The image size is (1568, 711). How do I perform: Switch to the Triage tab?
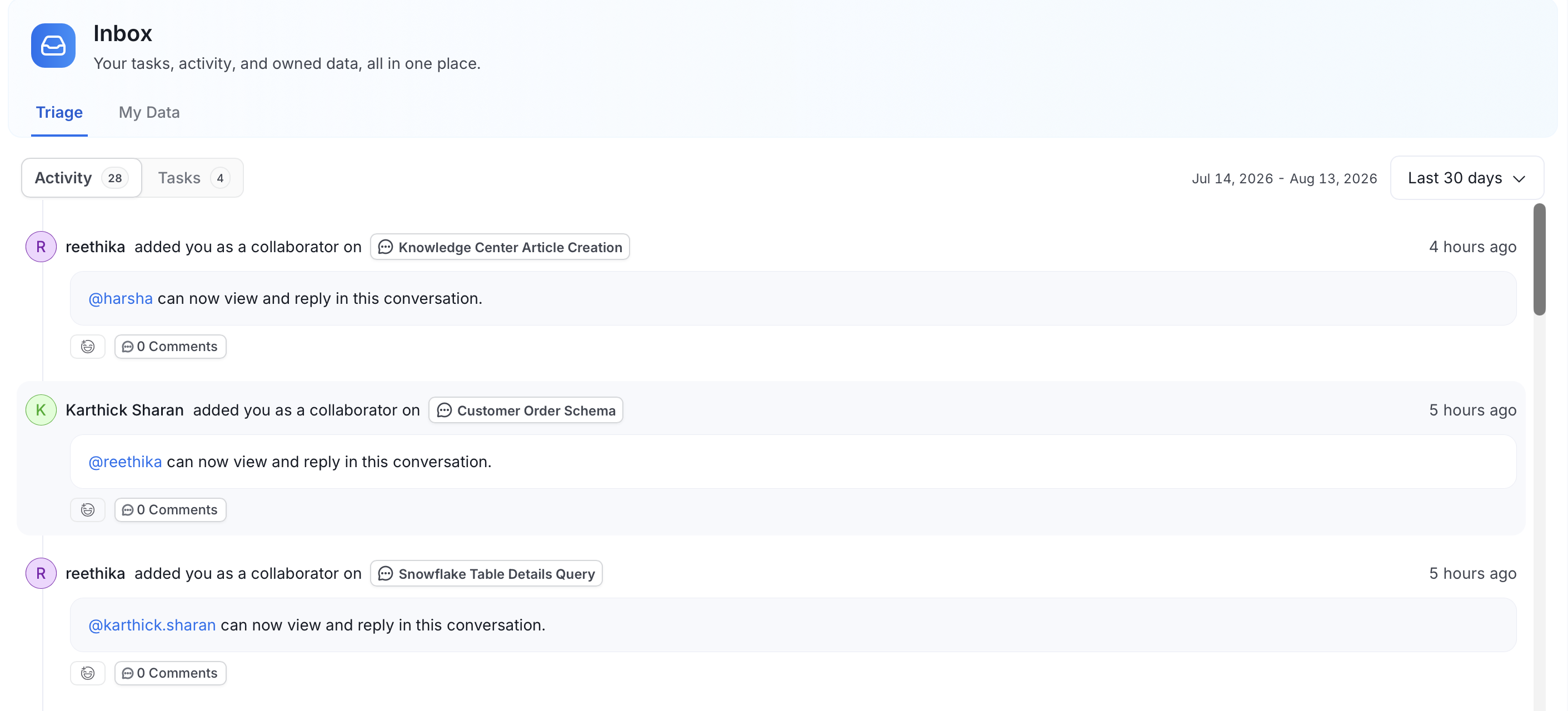pyautogui.click(x=59, y=113)
